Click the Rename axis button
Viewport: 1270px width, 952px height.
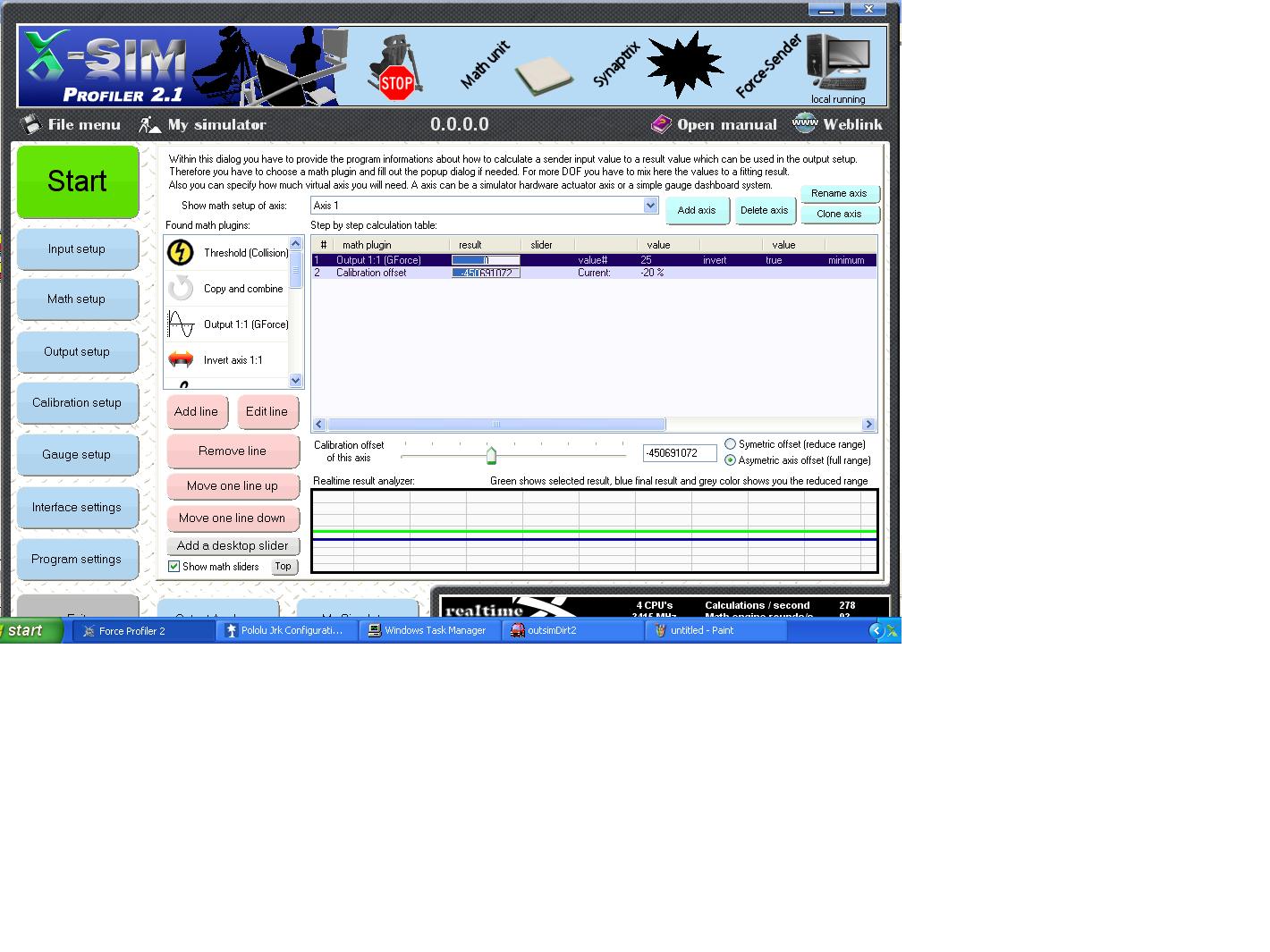tap(839, 193)
